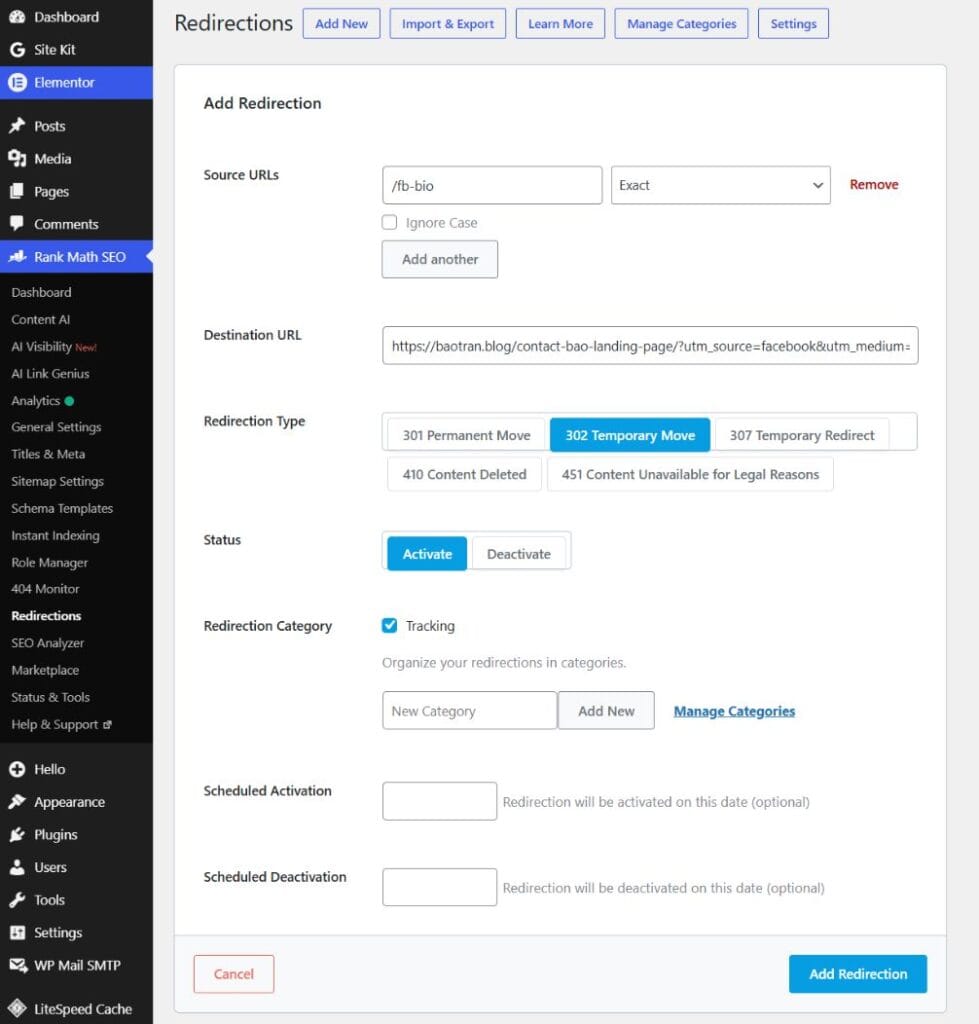Click the WP Mail SMTP envelope icon
The image size is (979, 1024).
(18, 965)
